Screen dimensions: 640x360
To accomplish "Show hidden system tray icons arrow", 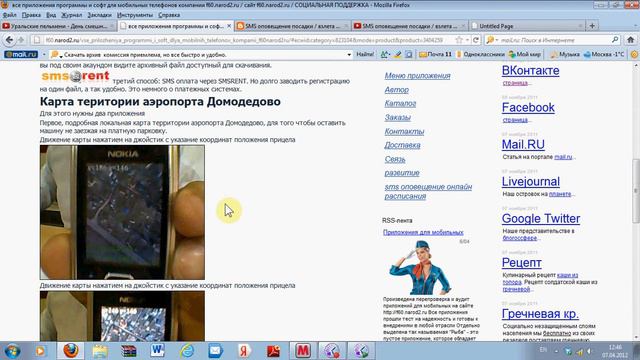I will click(x=556, y=351).
